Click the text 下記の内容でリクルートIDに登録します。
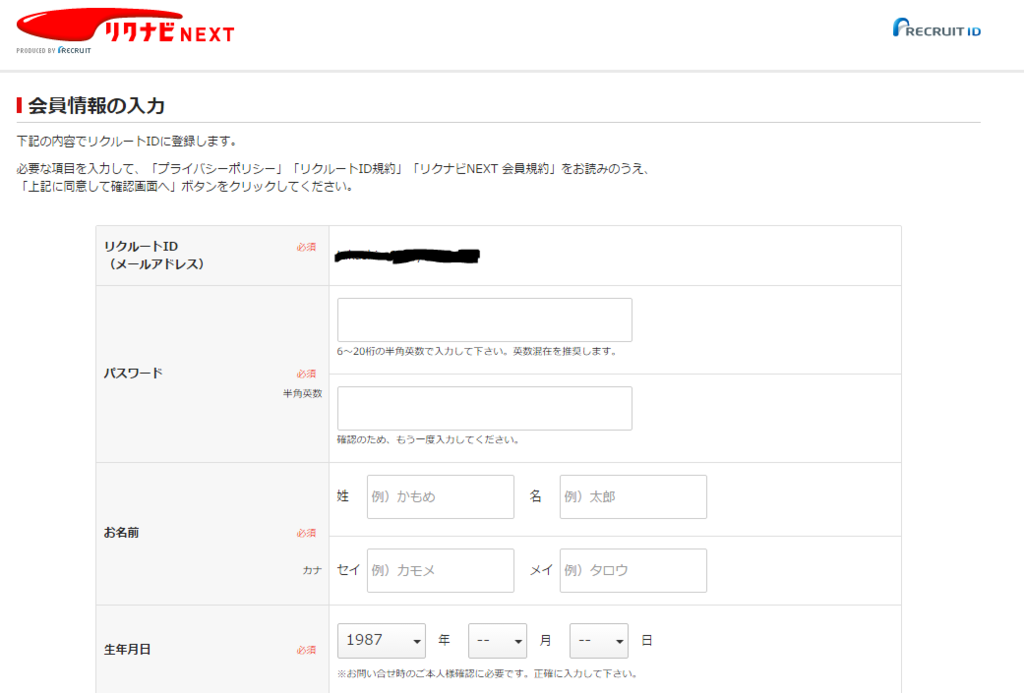 [x=127, y=141]
